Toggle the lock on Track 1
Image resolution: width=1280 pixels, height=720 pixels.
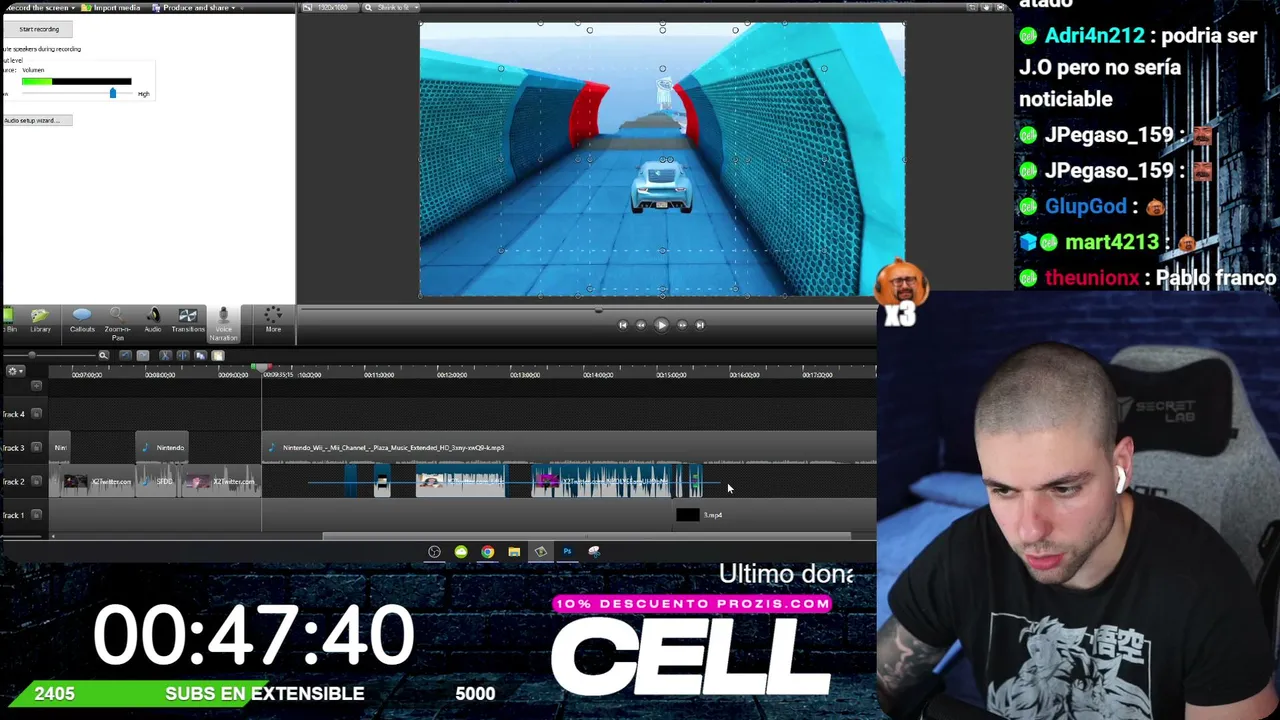37,515
